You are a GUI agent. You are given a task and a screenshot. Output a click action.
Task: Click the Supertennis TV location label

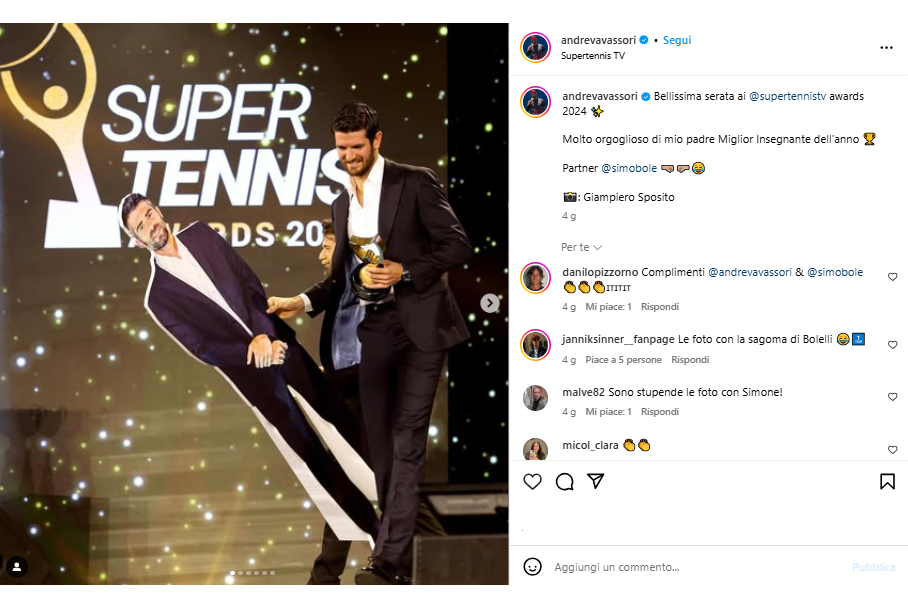point(593,56)
